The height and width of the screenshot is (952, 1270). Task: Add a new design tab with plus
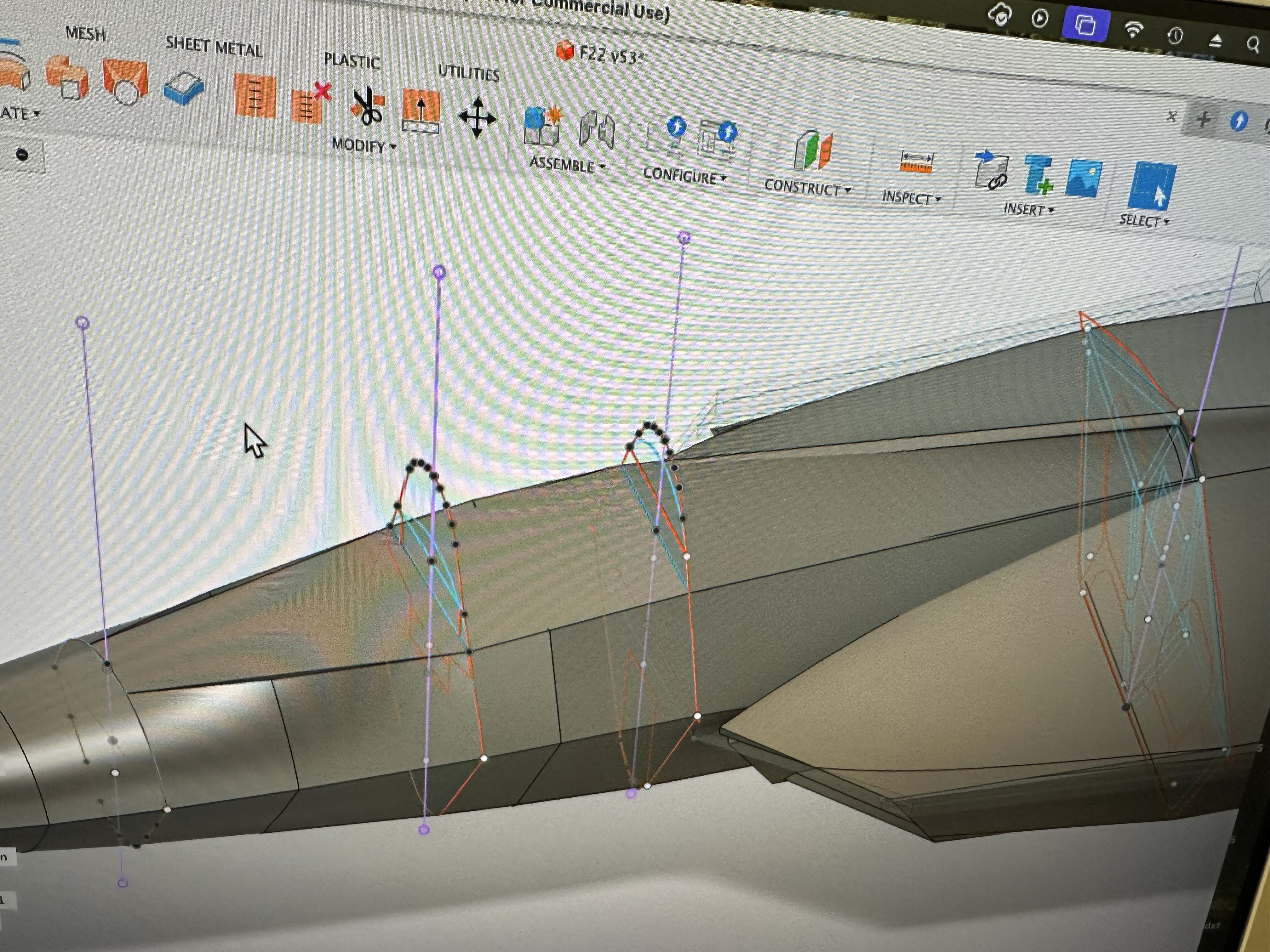(x=1204, y=119)
